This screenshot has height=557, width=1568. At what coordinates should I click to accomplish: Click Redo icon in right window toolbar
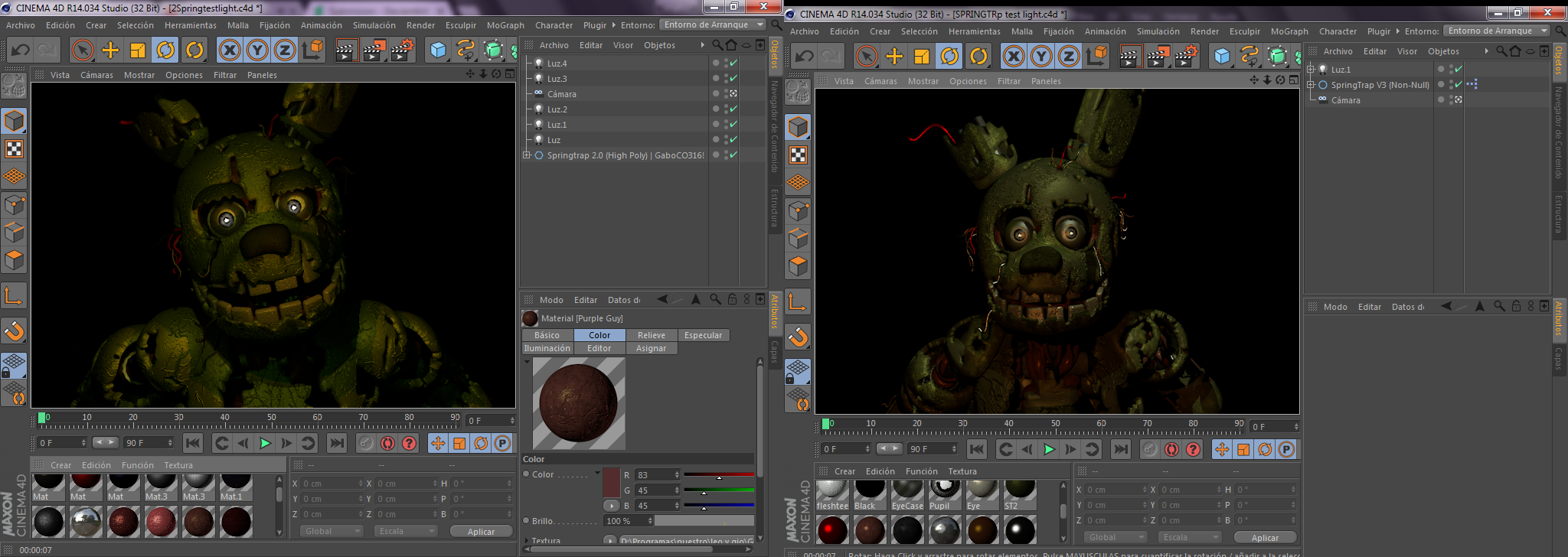click(831, 57)
